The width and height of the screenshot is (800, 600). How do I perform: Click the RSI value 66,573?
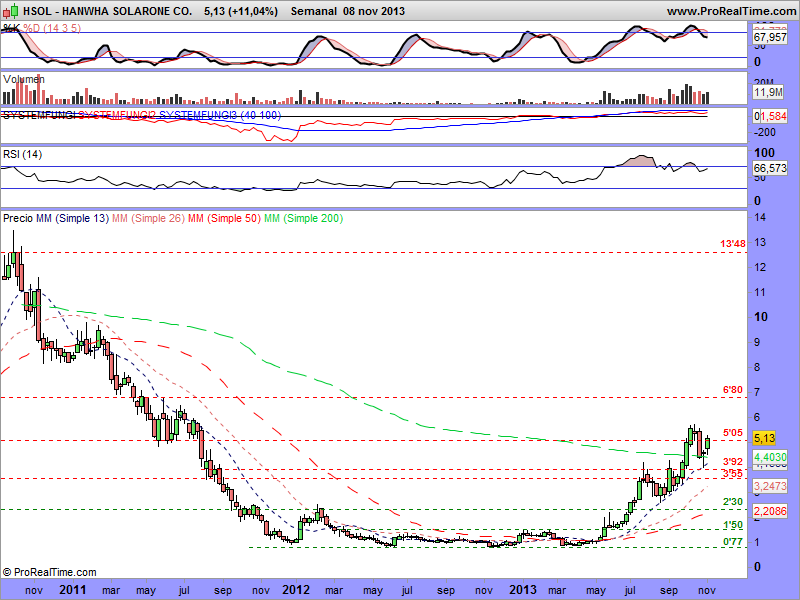point(770,168)
